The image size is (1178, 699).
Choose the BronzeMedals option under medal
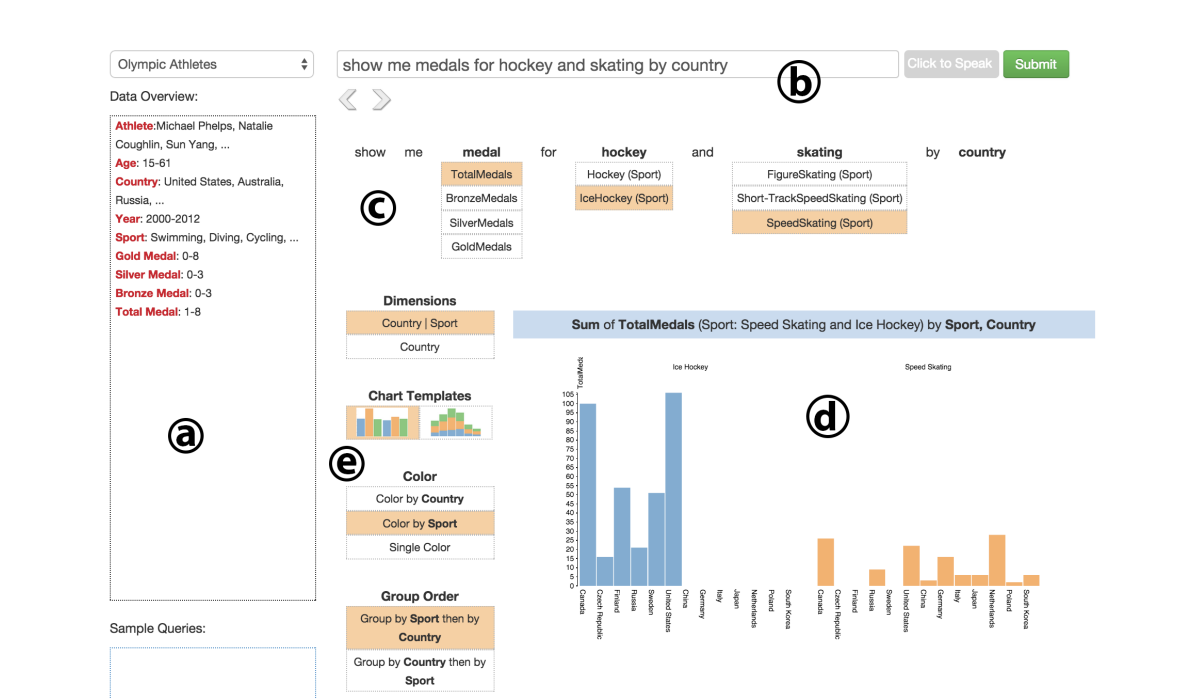click(481, 198)
